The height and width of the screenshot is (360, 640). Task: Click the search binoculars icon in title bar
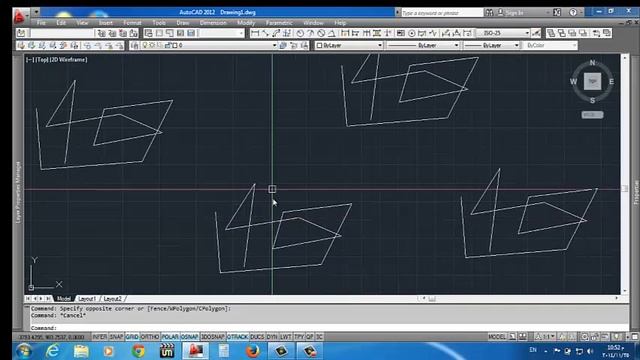[x=489, y=13]
